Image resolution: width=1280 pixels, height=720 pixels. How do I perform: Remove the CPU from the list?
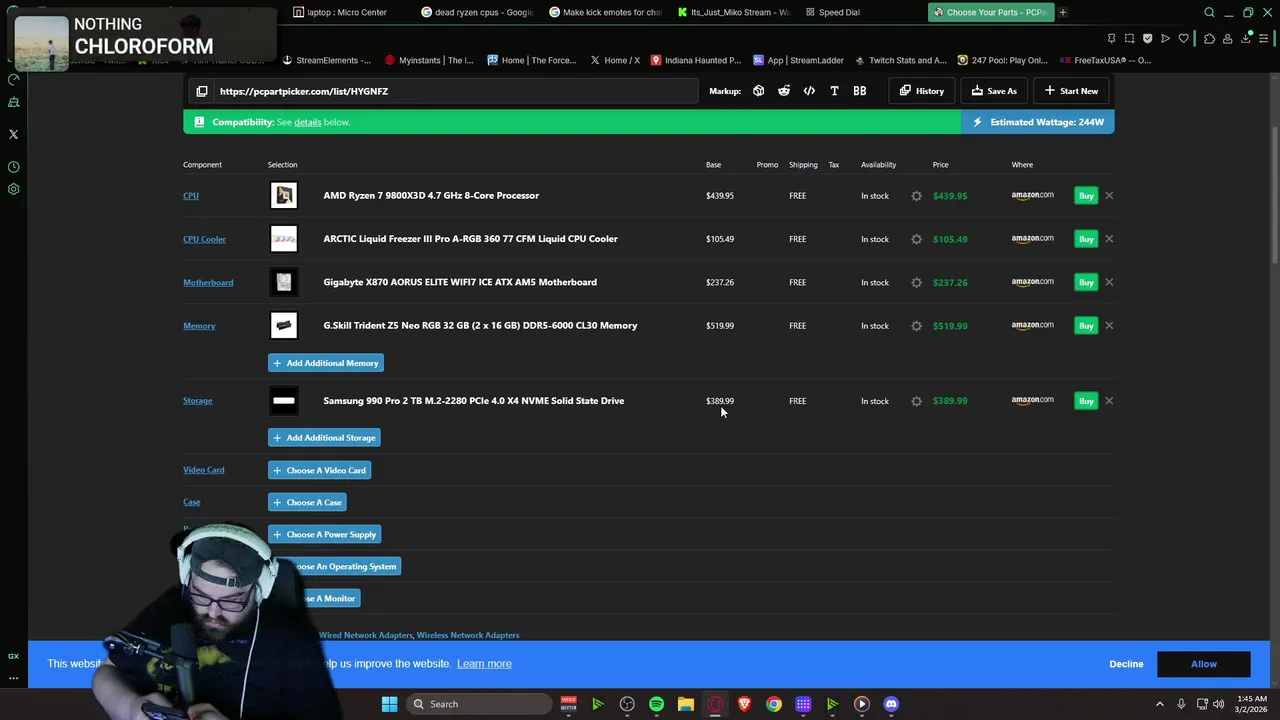(x=1109, y=196)
